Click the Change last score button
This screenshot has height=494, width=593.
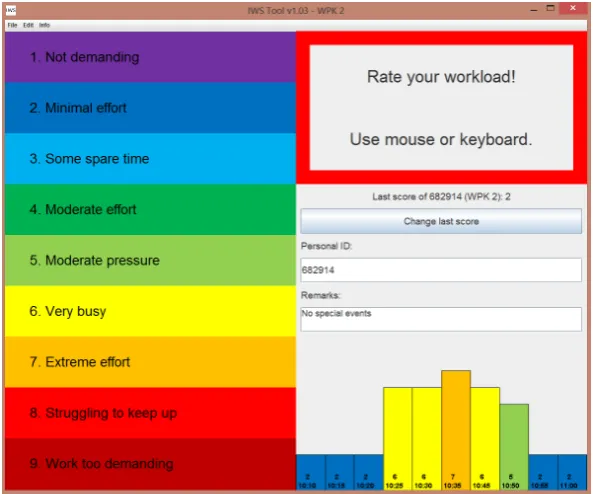441,221
